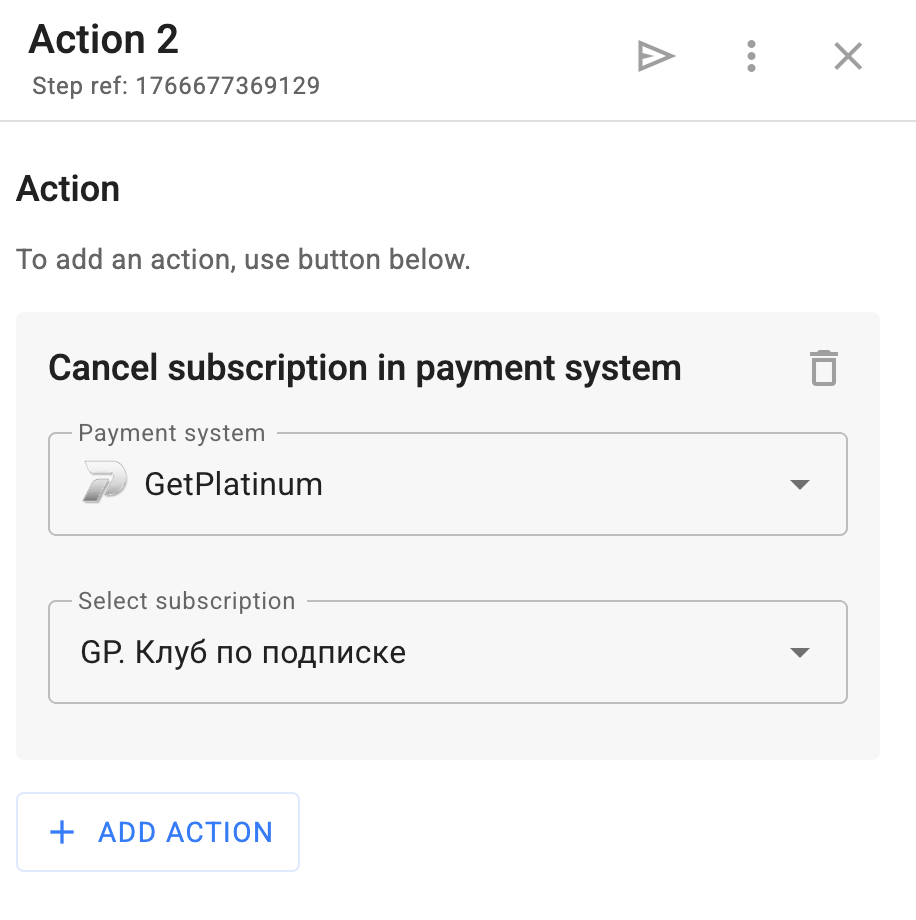Screen dimensions: 916x920
Task: Click the Action section heading
Action: pyautogui.click(x=68, y=189)
